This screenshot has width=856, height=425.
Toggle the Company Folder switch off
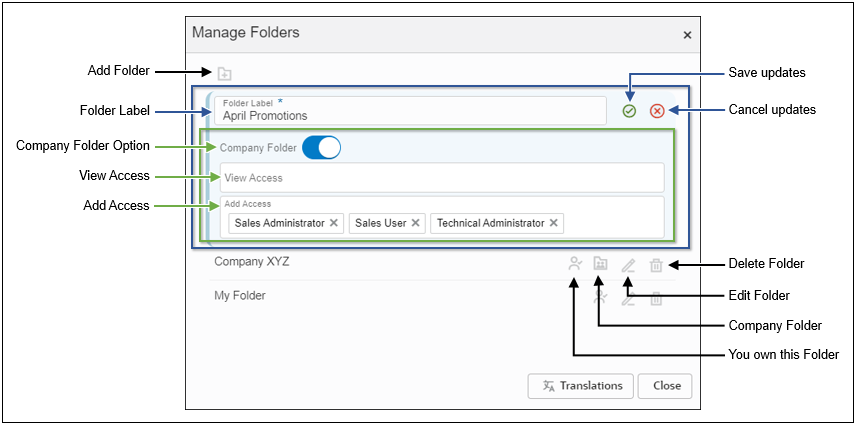click(x=321, y=148)
